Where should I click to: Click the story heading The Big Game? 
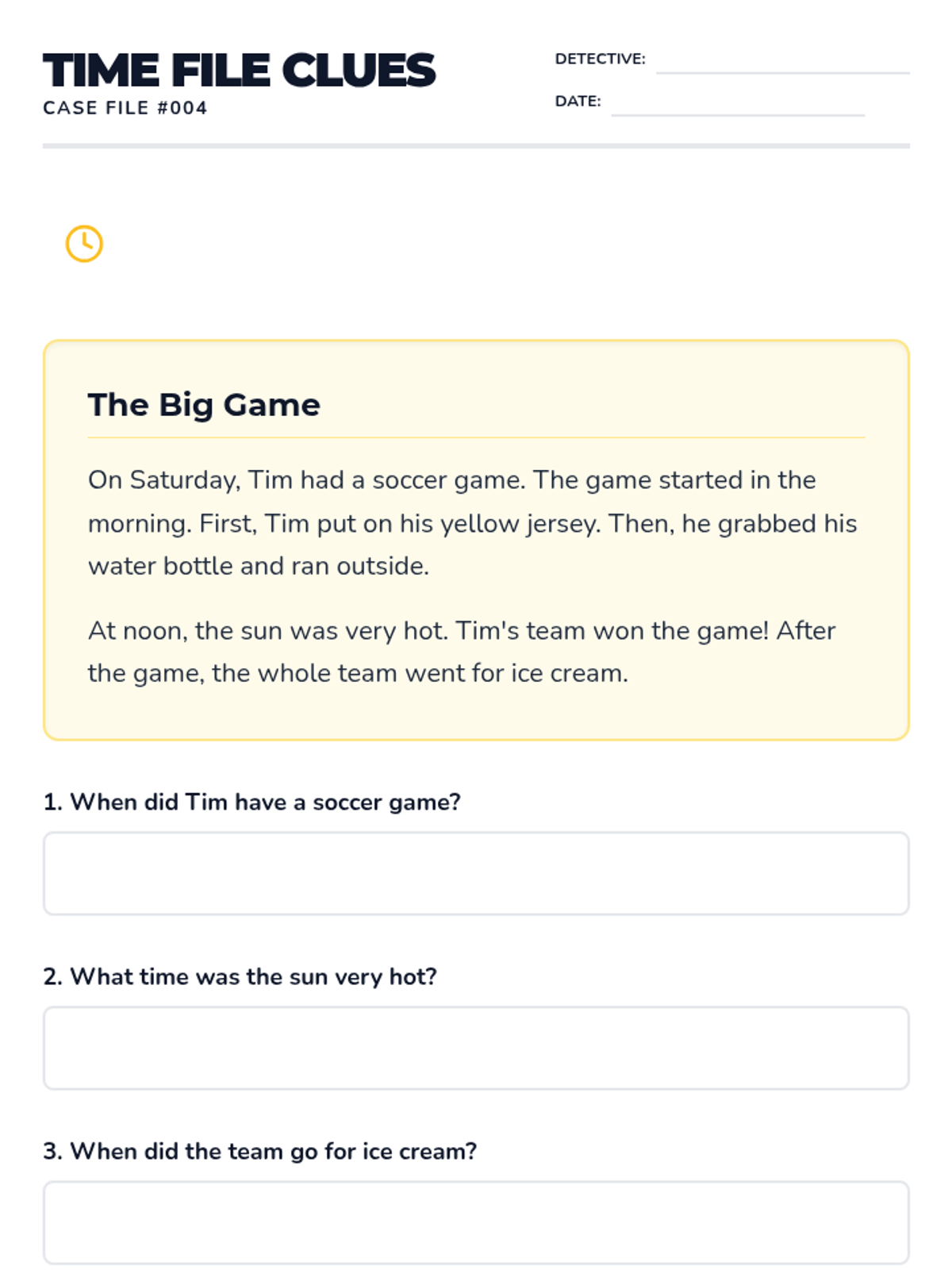click(204, 405)
